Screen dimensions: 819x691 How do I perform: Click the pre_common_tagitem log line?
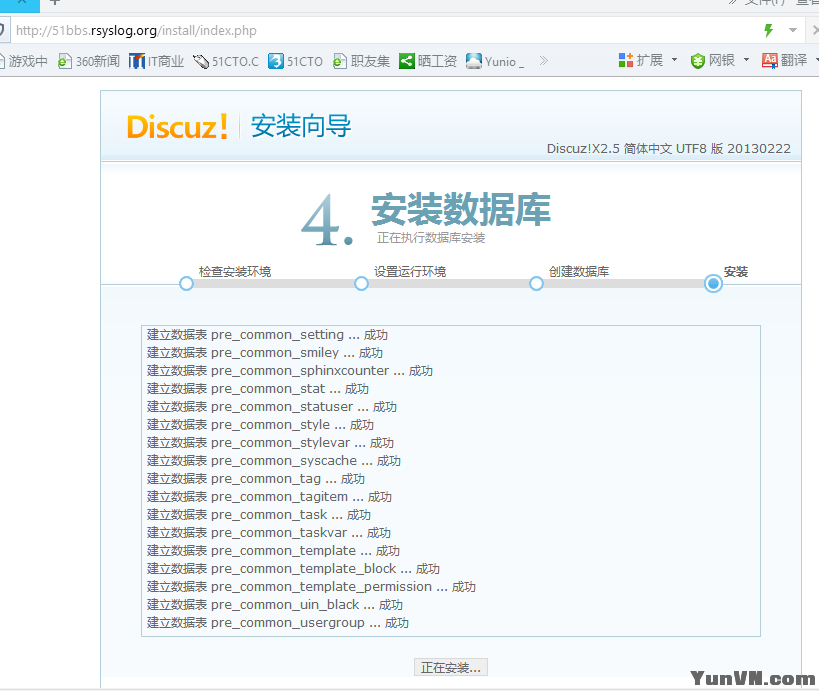(270, 497)
